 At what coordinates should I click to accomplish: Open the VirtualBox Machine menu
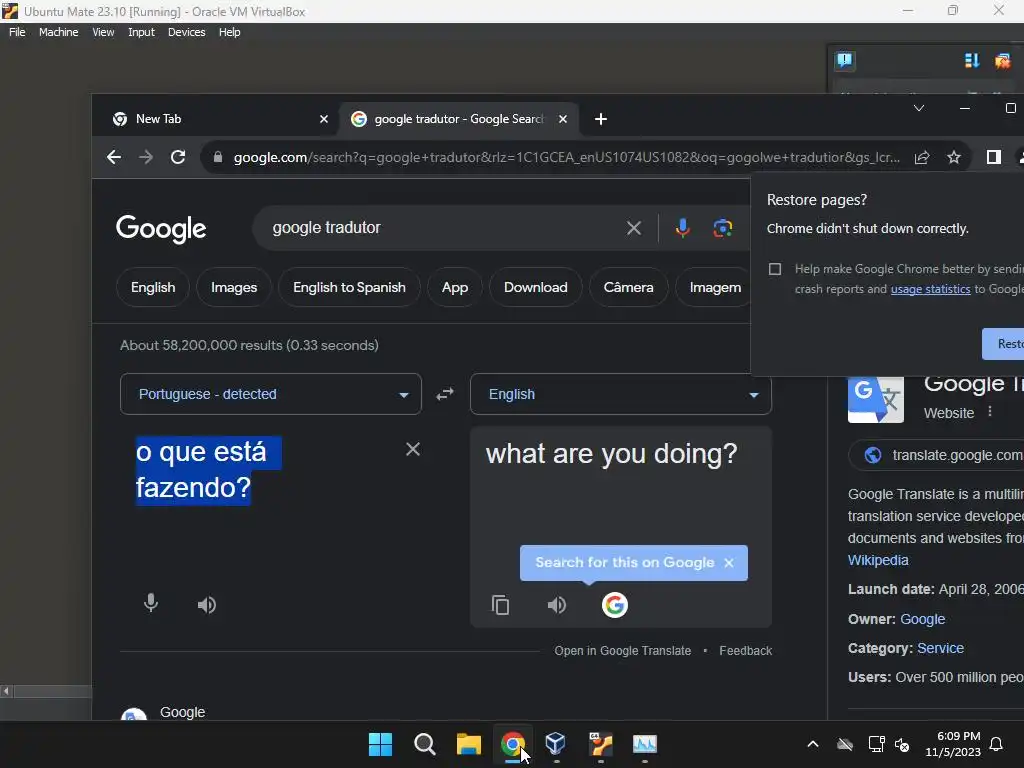click(59, 32)
